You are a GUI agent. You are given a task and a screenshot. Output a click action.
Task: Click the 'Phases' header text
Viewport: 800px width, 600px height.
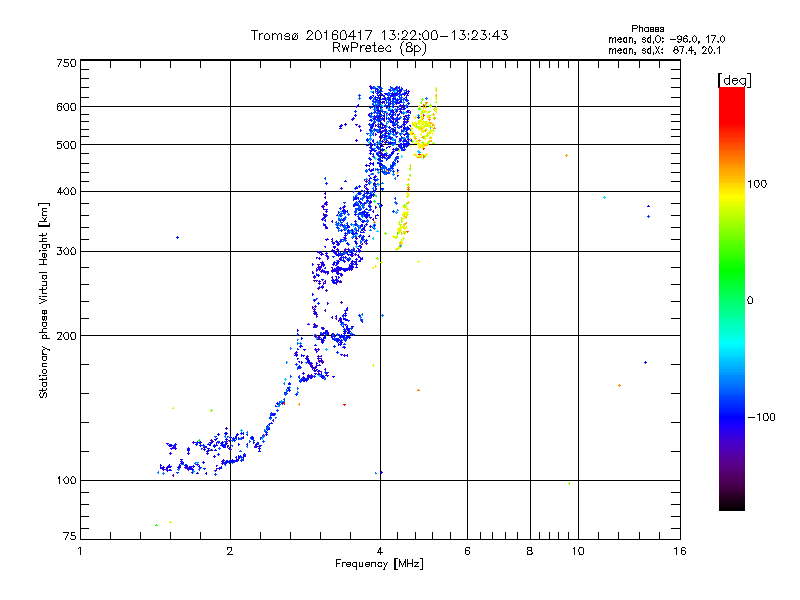pyautogui.click(x=647, y=29)
